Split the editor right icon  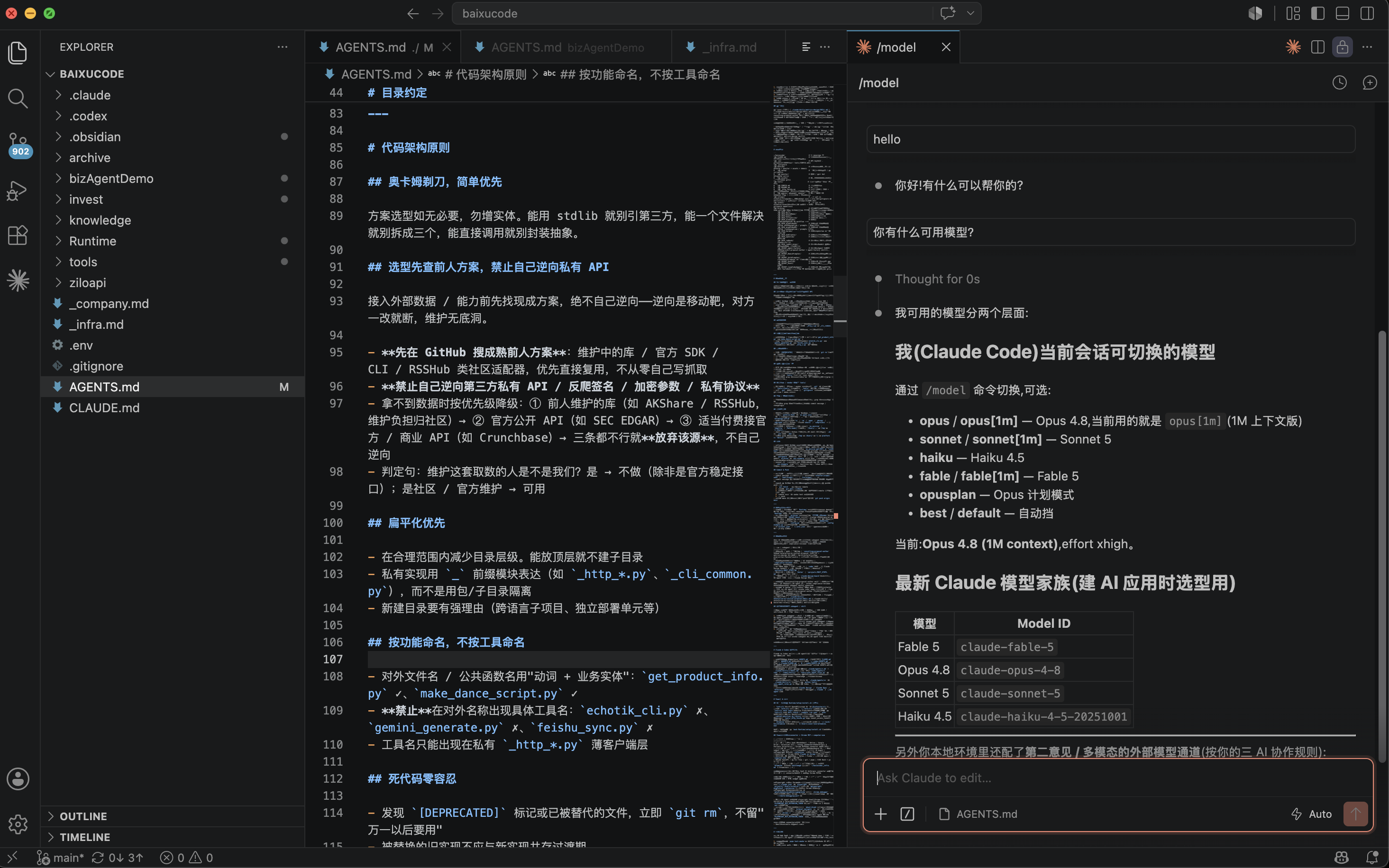1318,47
